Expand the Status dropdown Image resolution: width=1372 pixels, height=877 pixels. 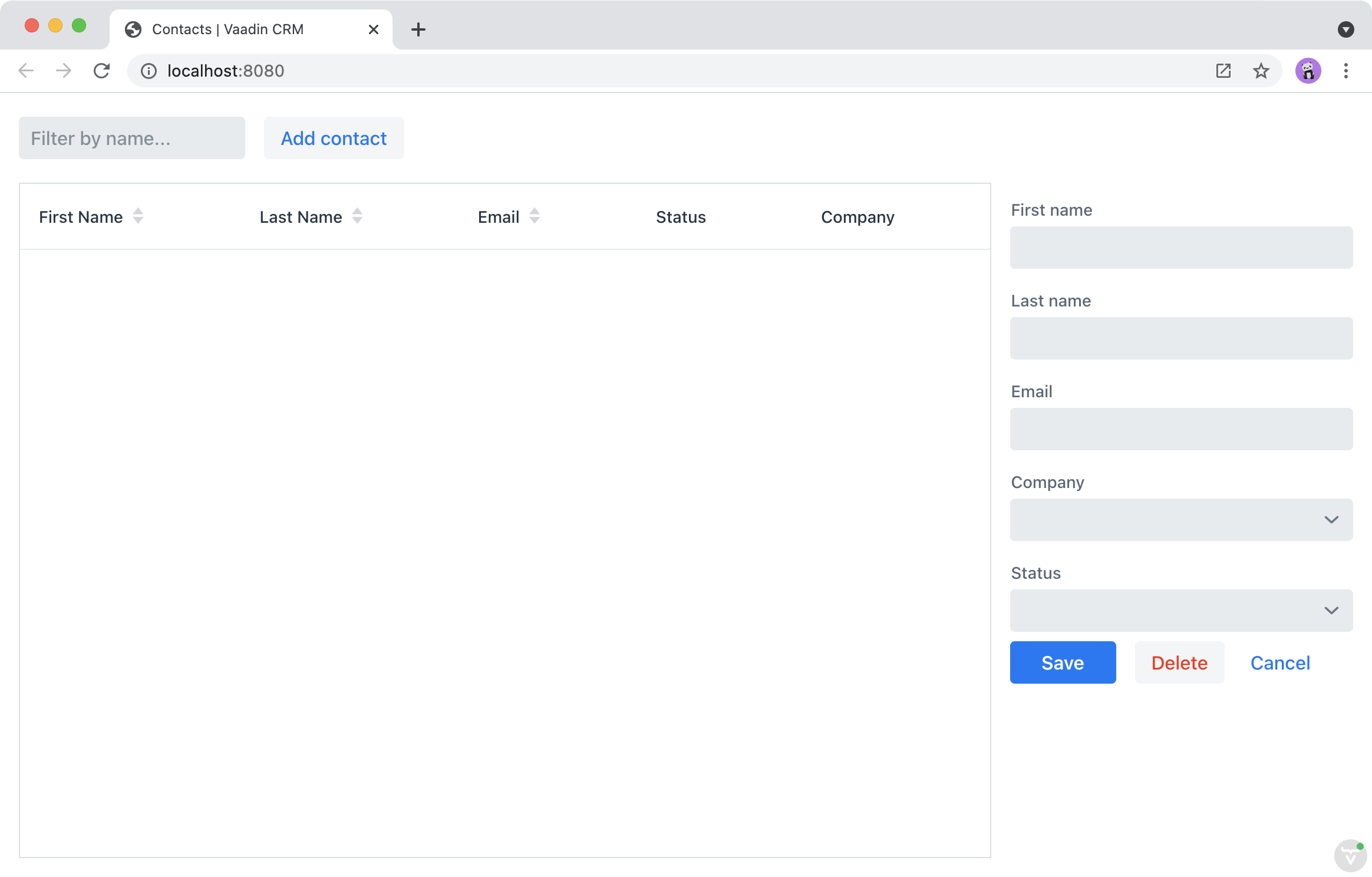click(1331, 611)
